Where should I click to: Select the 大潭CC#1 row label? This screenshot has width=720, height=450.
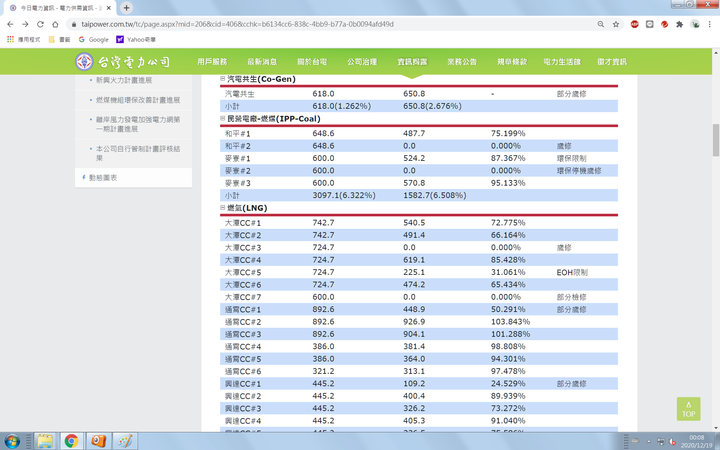point(243,223)
